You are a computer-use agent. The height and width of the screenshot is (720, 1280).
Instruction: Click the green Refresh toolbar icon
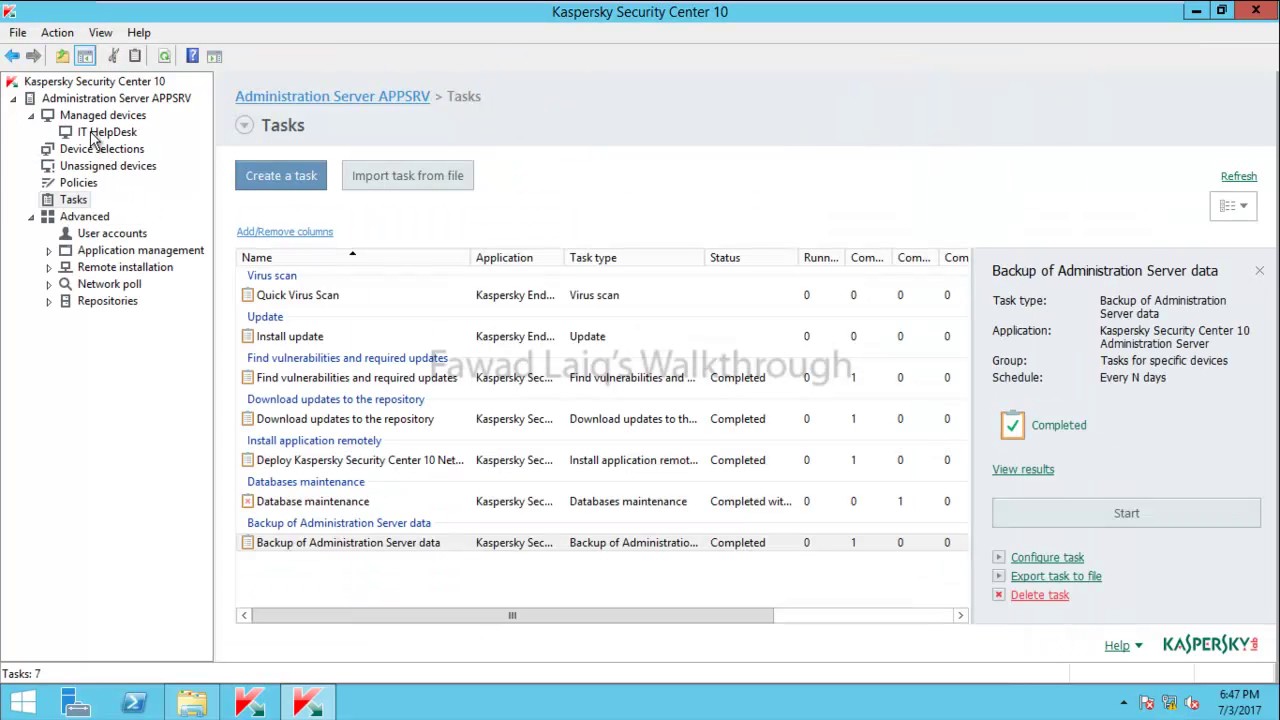tap(164, 56)
